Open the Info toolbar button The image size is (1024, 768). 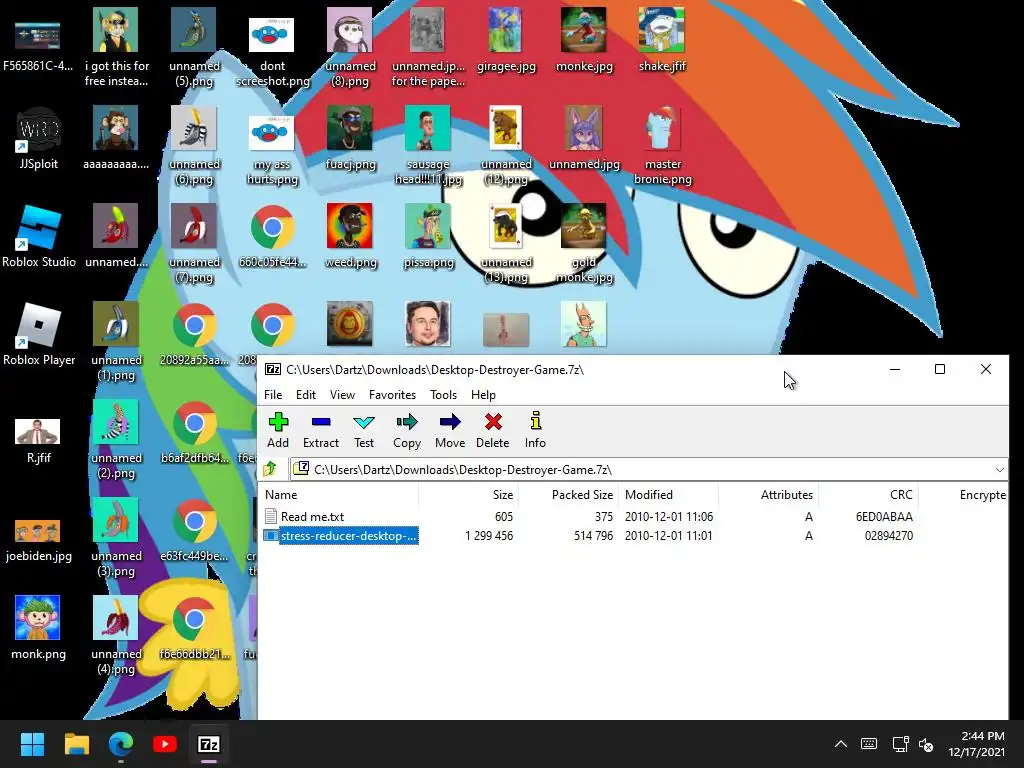click(536, 430)
